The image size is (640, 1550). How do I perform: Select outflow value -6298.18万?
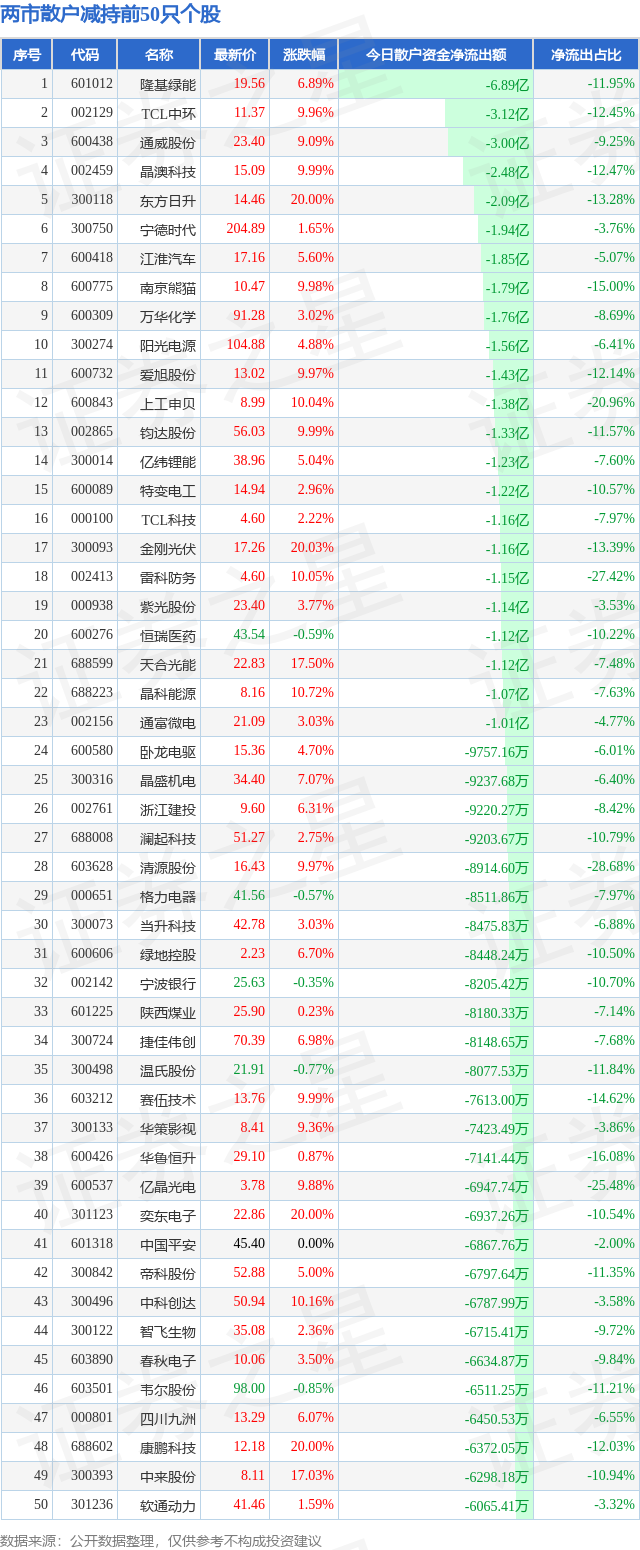pyautogui.click(x=496, y=1477)
